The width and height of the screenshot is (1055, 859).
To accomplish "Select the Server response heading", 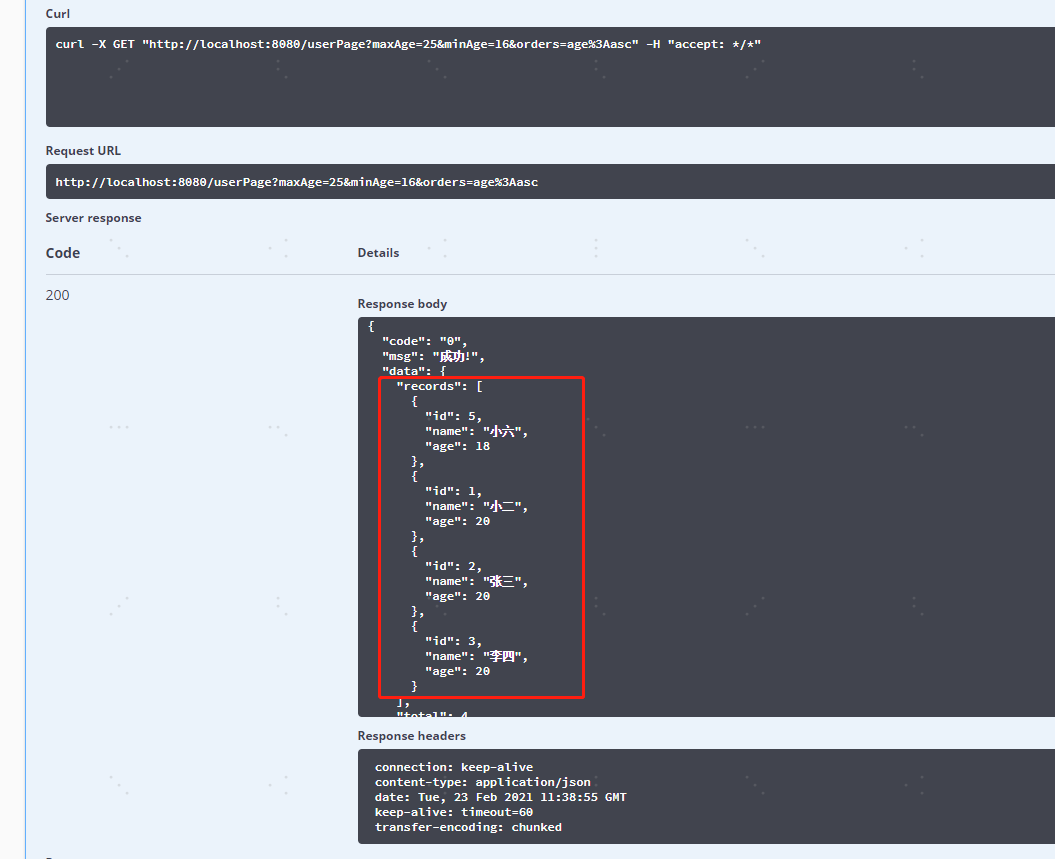I will tap(93, 218).
